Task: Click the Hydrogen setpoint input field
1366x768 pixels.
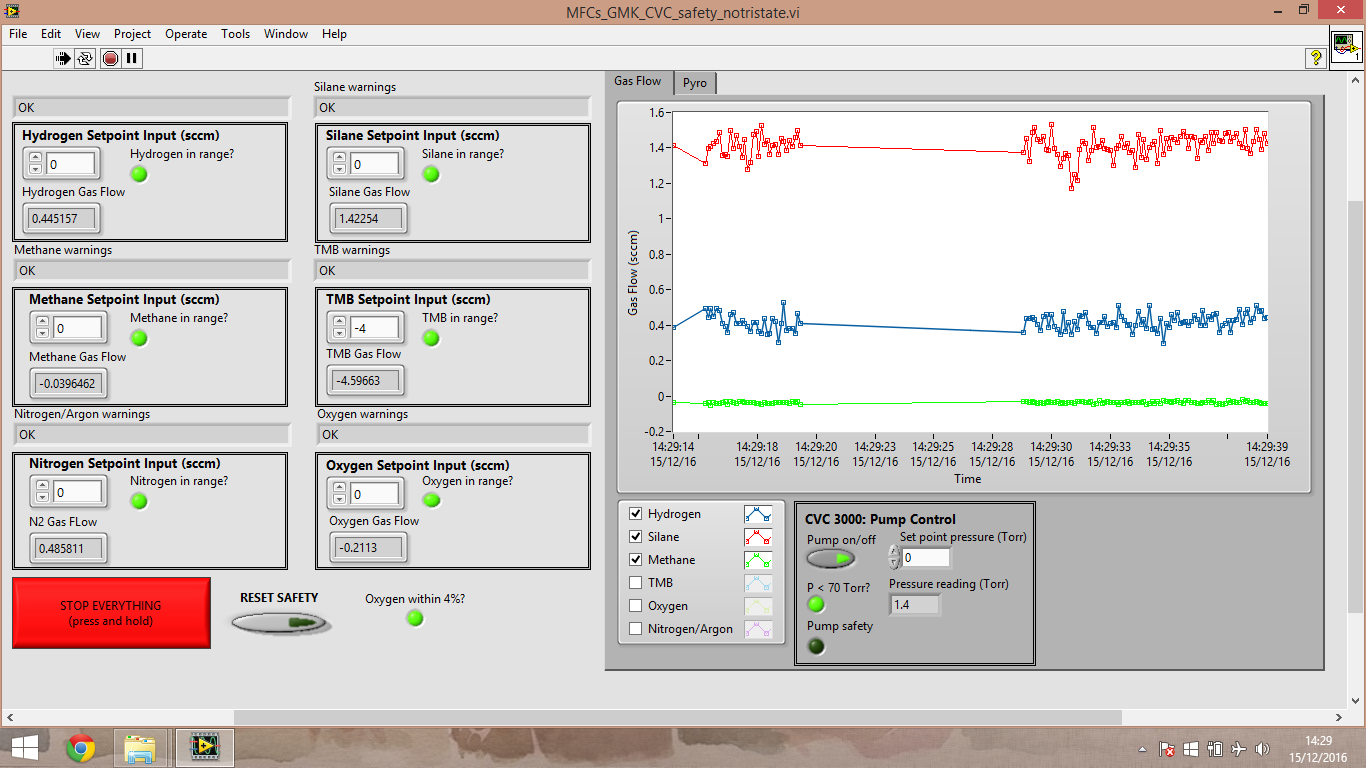Action: tap(70, 164)
